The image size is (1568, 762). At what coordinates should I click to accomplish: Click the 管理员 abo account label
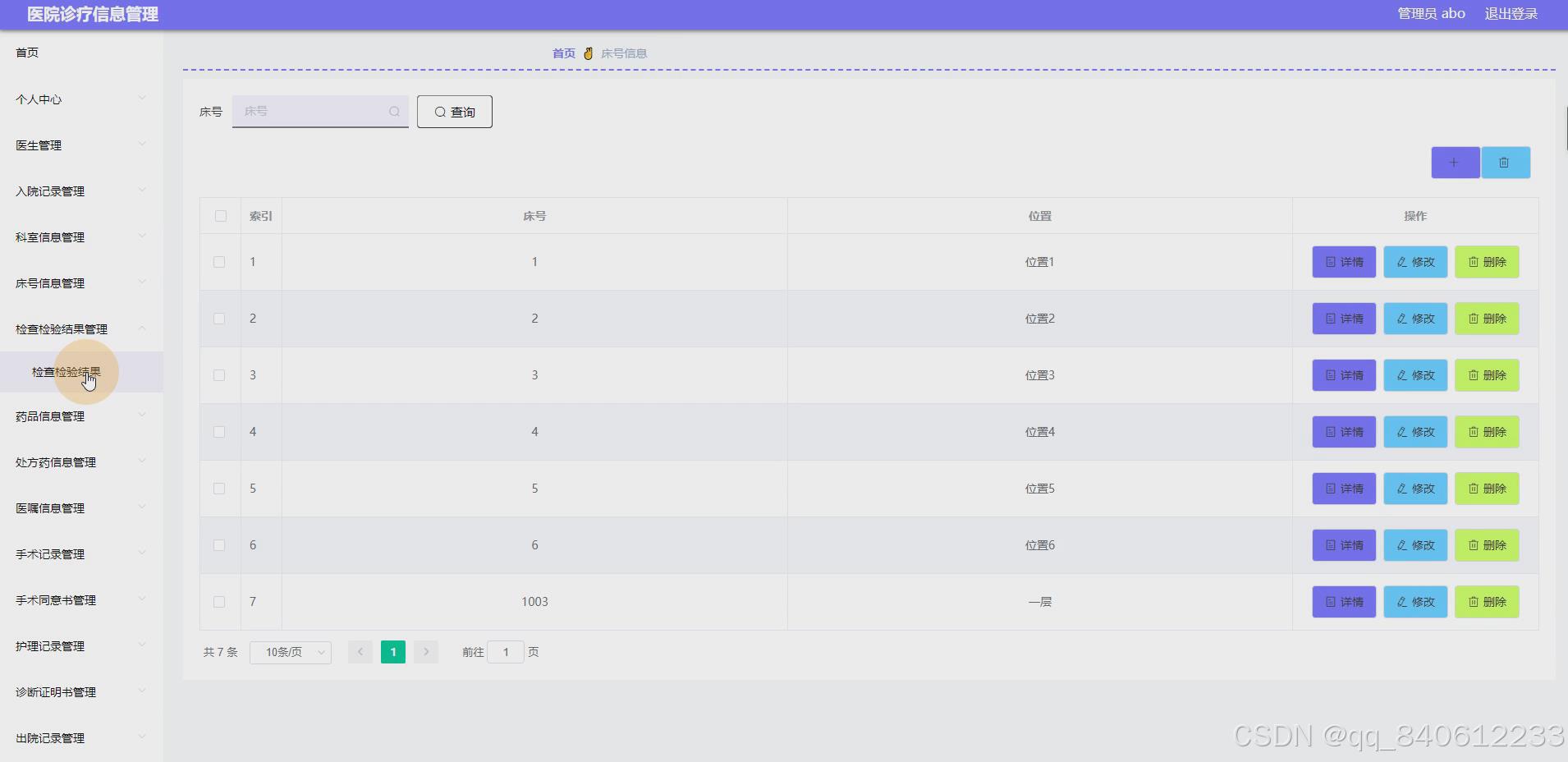tap(1431, 14)
